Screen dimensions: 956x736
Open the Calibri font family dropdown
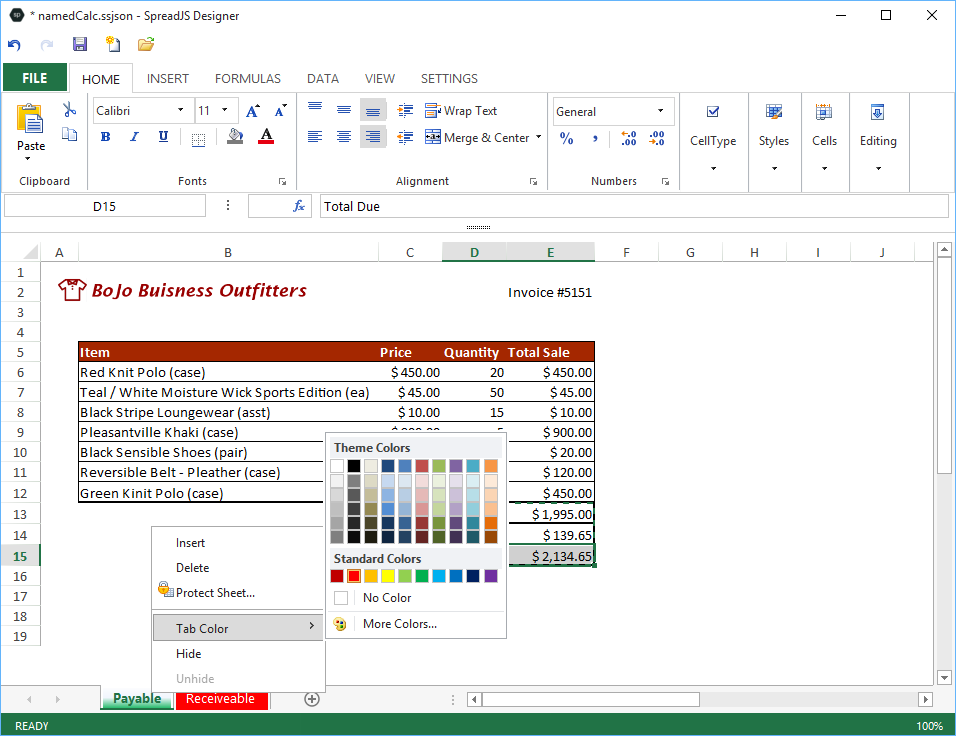[180, 111]
